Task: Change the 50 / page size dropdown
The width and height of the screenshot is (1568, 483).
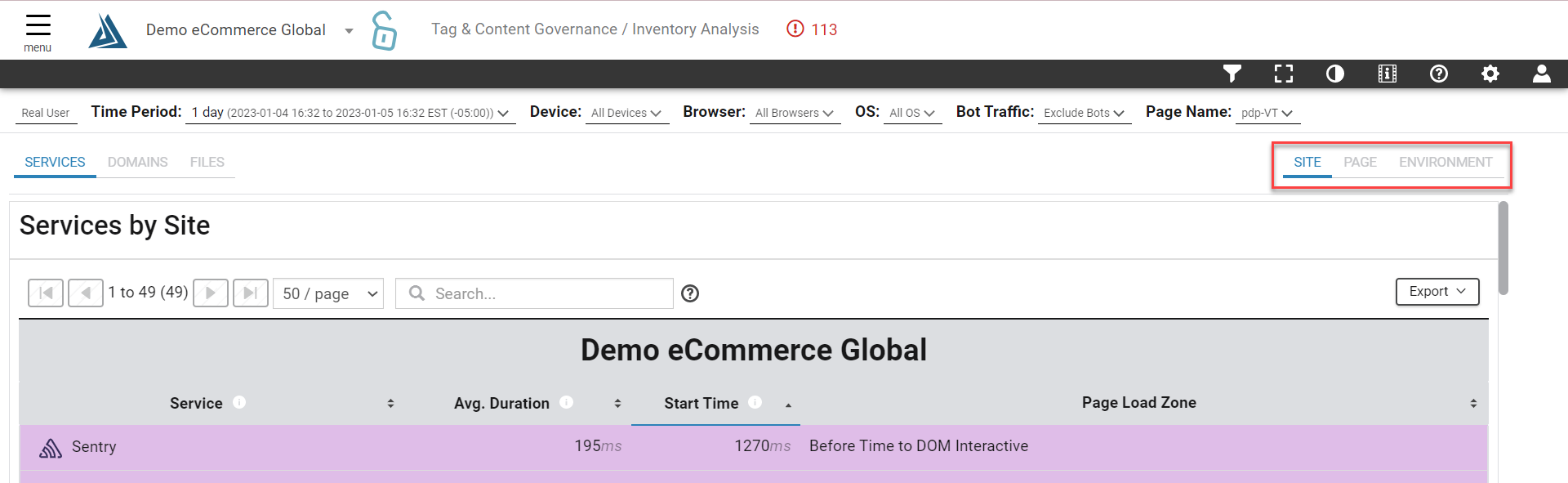Action: click(328, 293)
